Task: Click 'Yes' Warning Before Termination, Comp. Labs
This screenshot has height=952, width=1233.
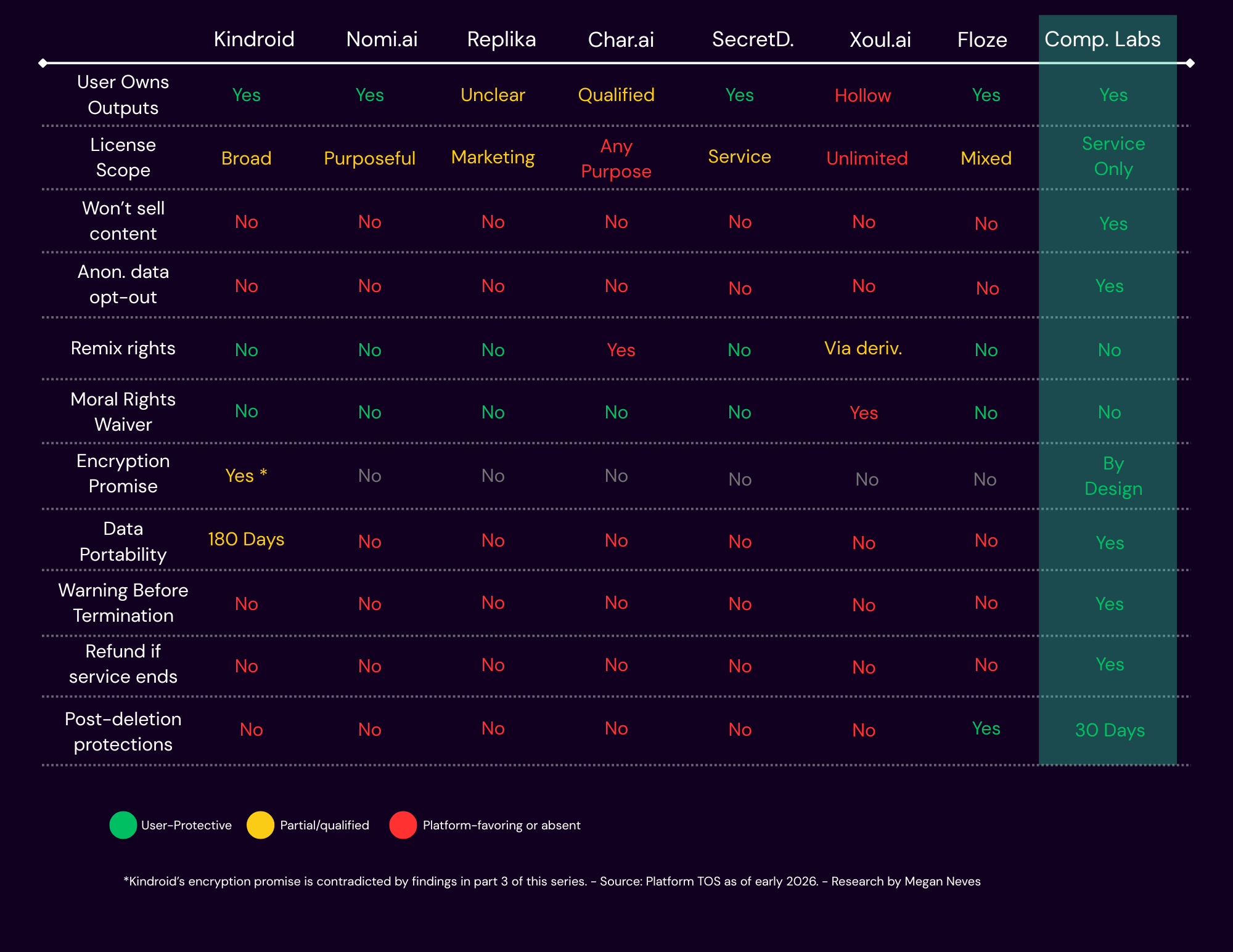Action: [x=1110, y=604]
